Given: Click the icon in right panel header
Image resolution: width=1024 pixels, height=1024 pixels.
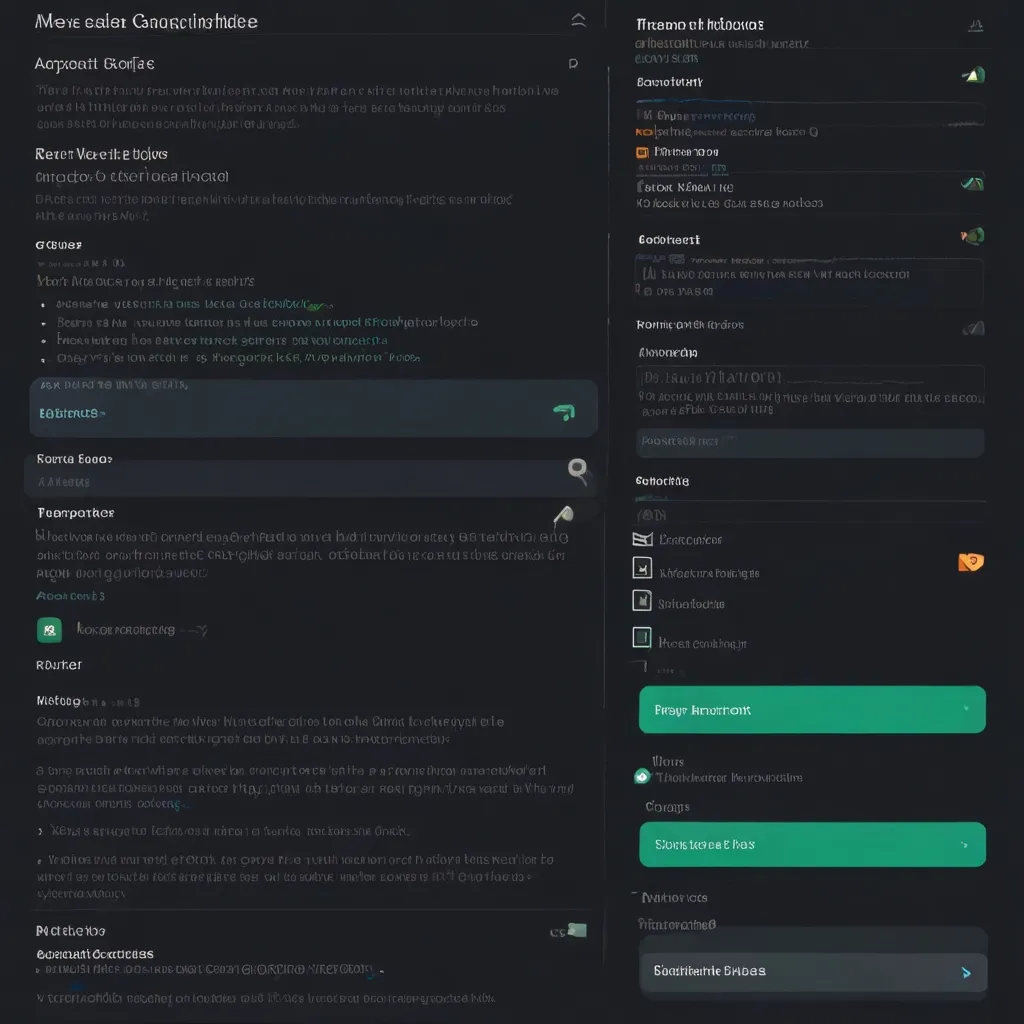Looking at the screenshot, I should click(x=975, y=26).
